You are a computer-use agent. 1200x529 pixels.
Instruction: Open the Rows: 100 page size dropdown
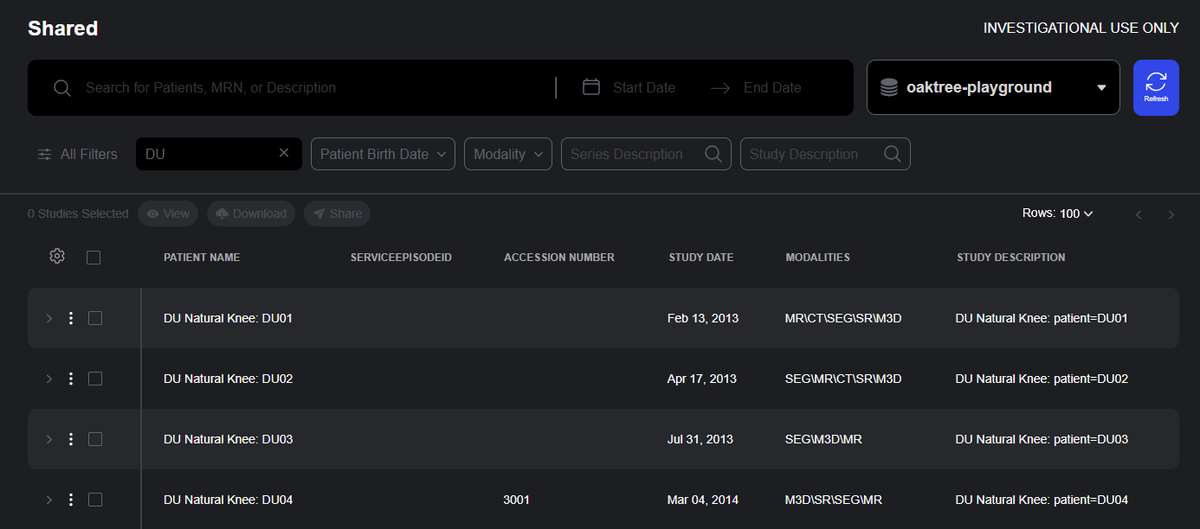pos(1057,214)
